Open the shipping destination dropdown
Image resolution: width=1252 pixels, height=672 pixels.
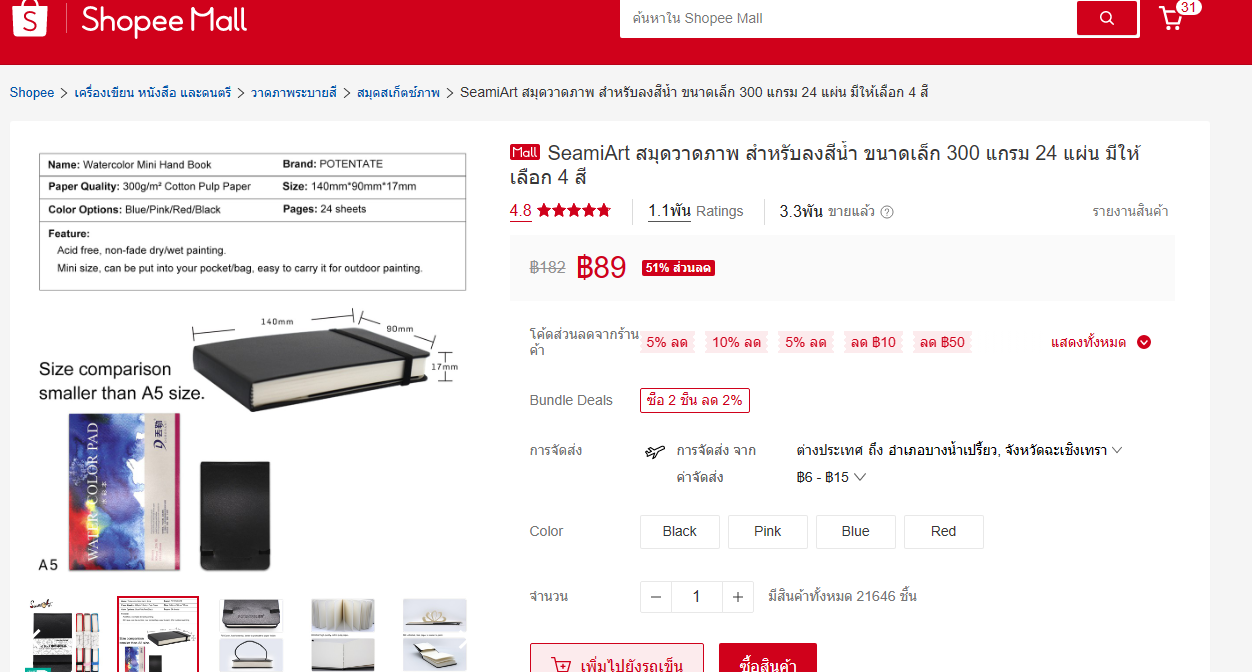(x=959, y=450)
